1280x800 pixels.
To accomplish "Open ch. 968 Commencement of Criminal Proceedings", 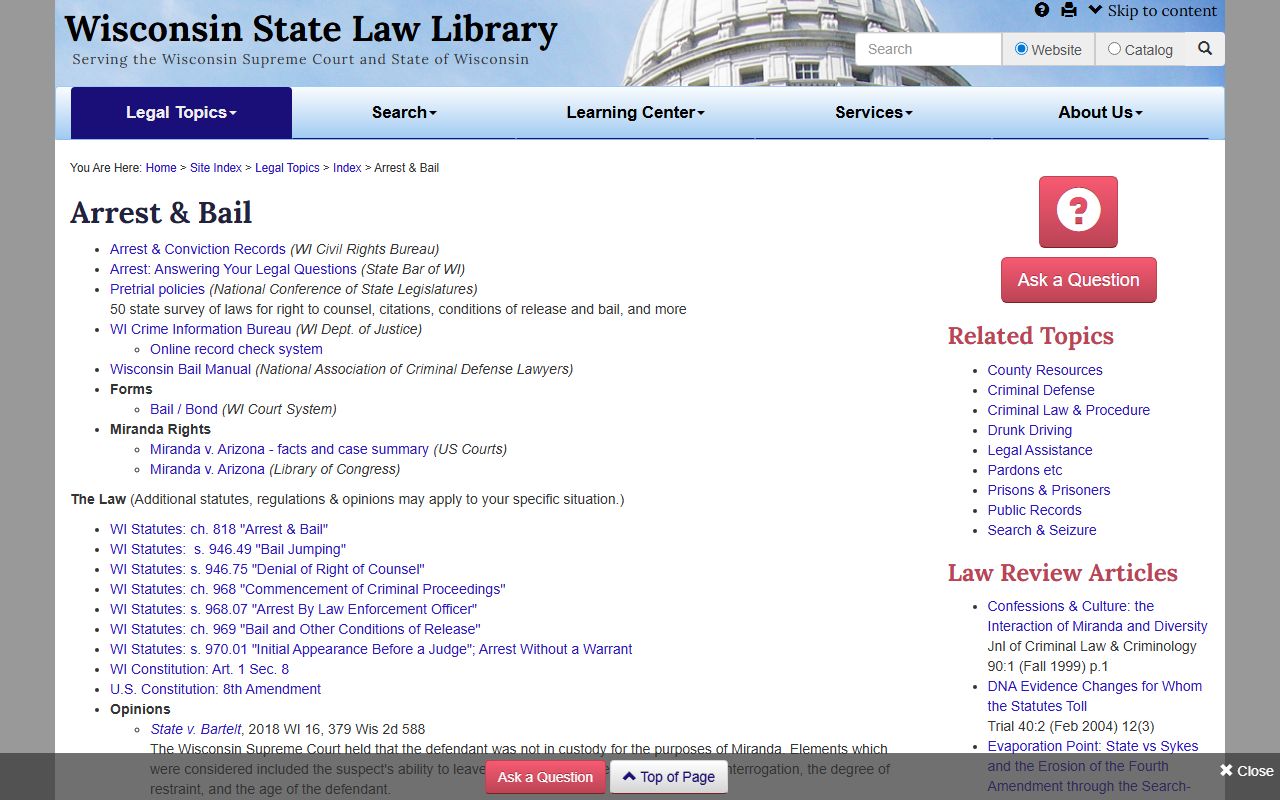I will coord(308,589).
